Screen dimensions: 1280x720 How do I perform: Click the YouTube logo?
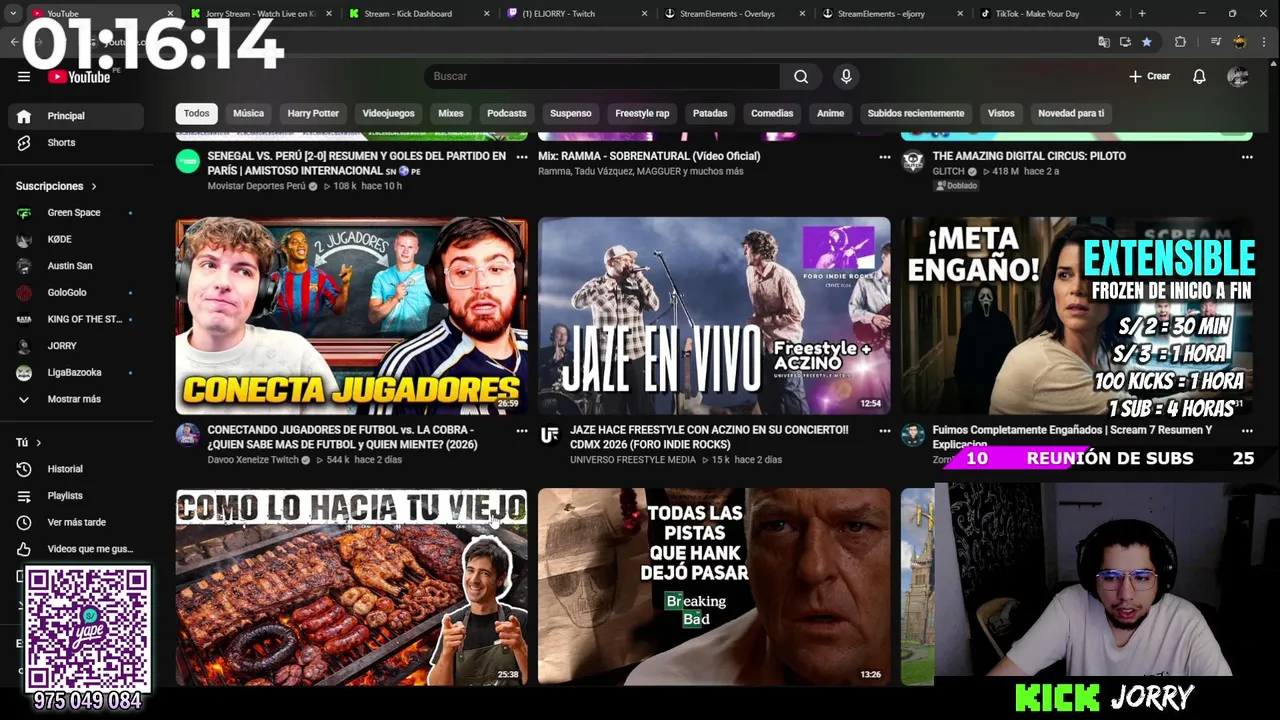pyautogui.click(x=79, y=77)
